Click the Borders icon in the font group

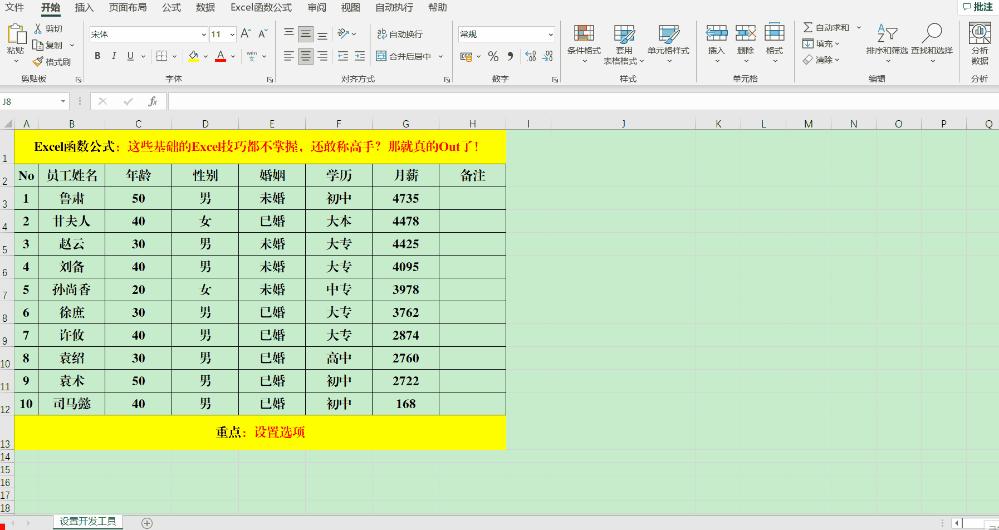coord(162,56)
